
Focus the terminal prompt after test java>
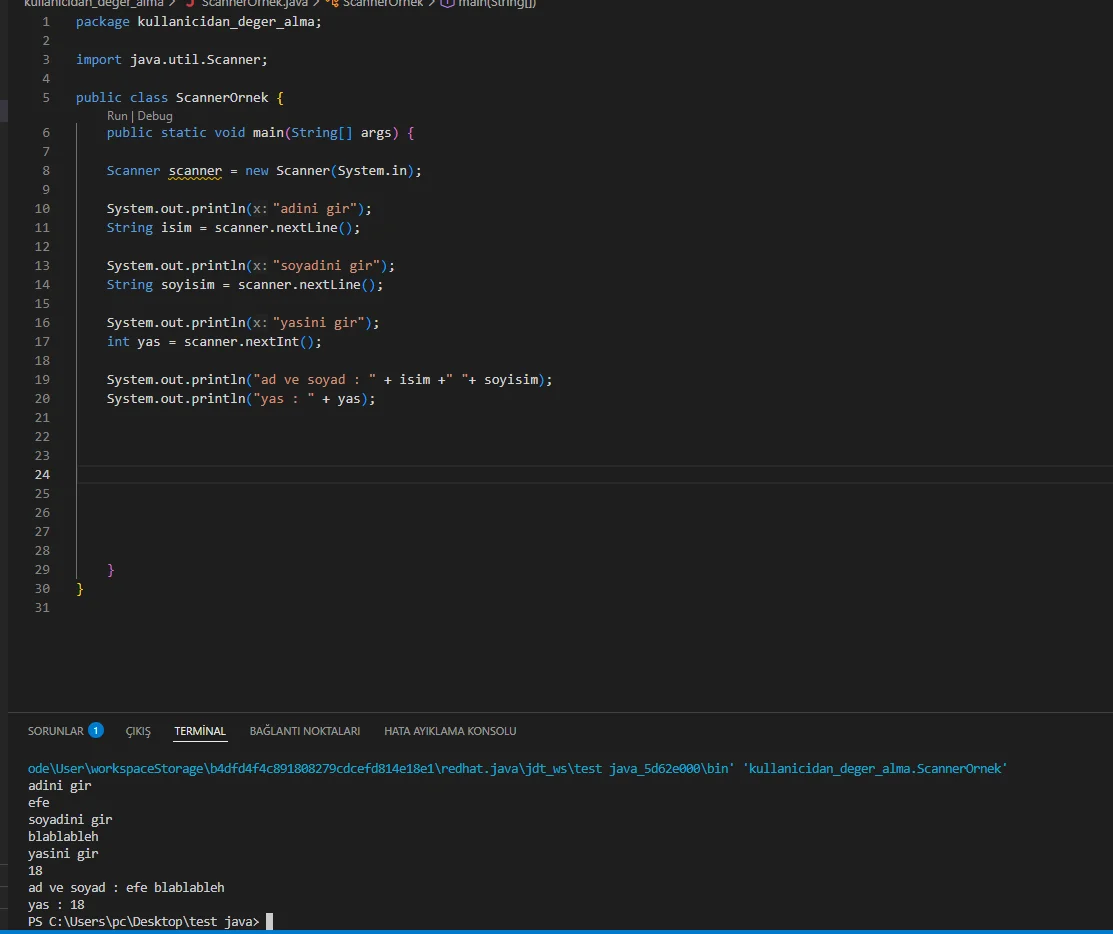pyautogui.click(x=270, y=921)
